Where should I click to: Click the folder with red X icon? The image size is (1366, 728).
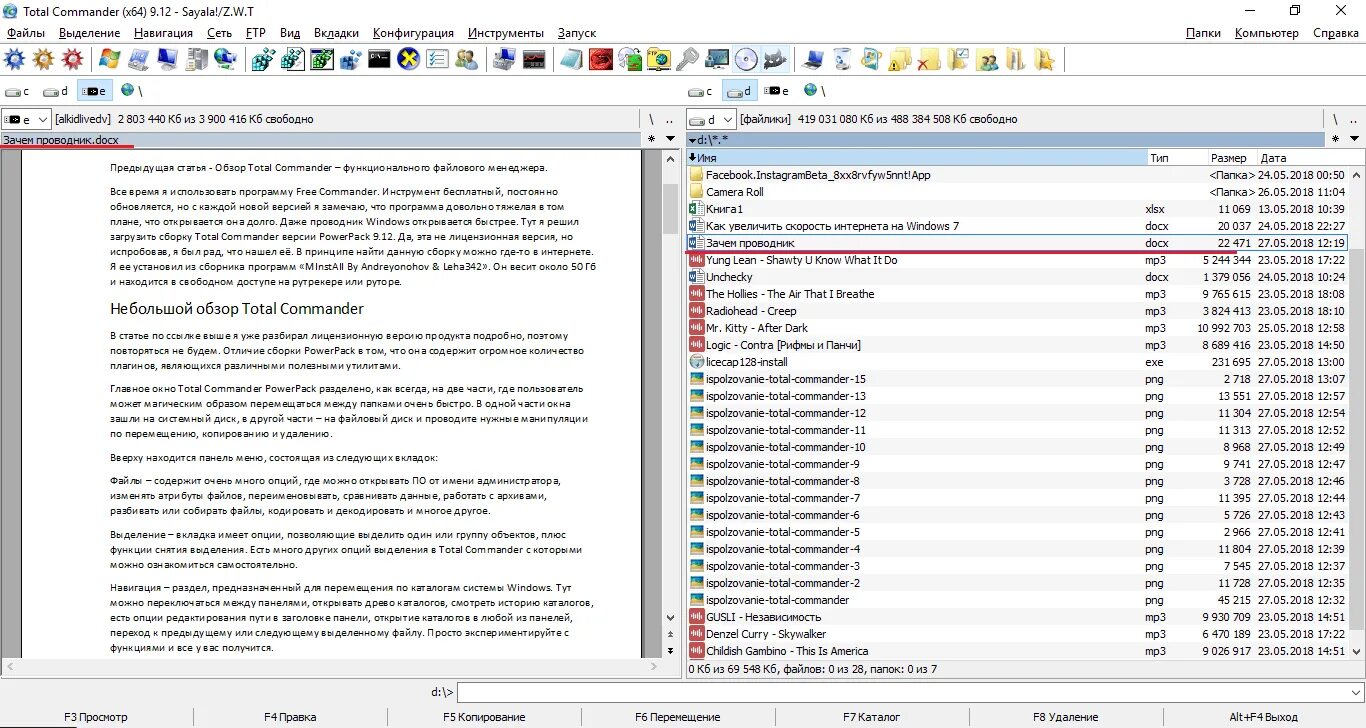[x=929, y=59]
